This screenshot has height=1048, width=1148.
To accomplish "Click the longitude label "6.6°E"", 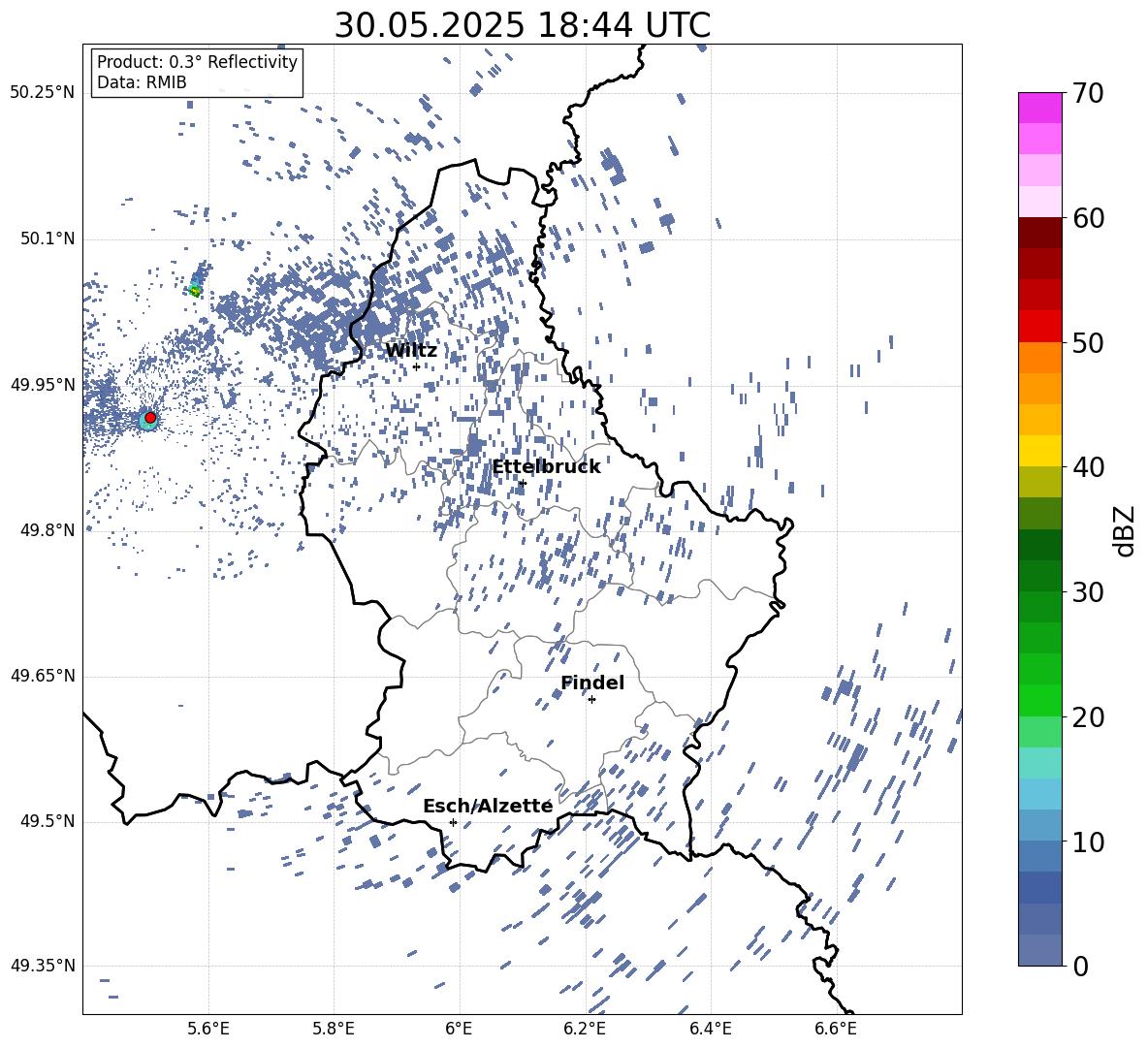I will coord(836,1029).
